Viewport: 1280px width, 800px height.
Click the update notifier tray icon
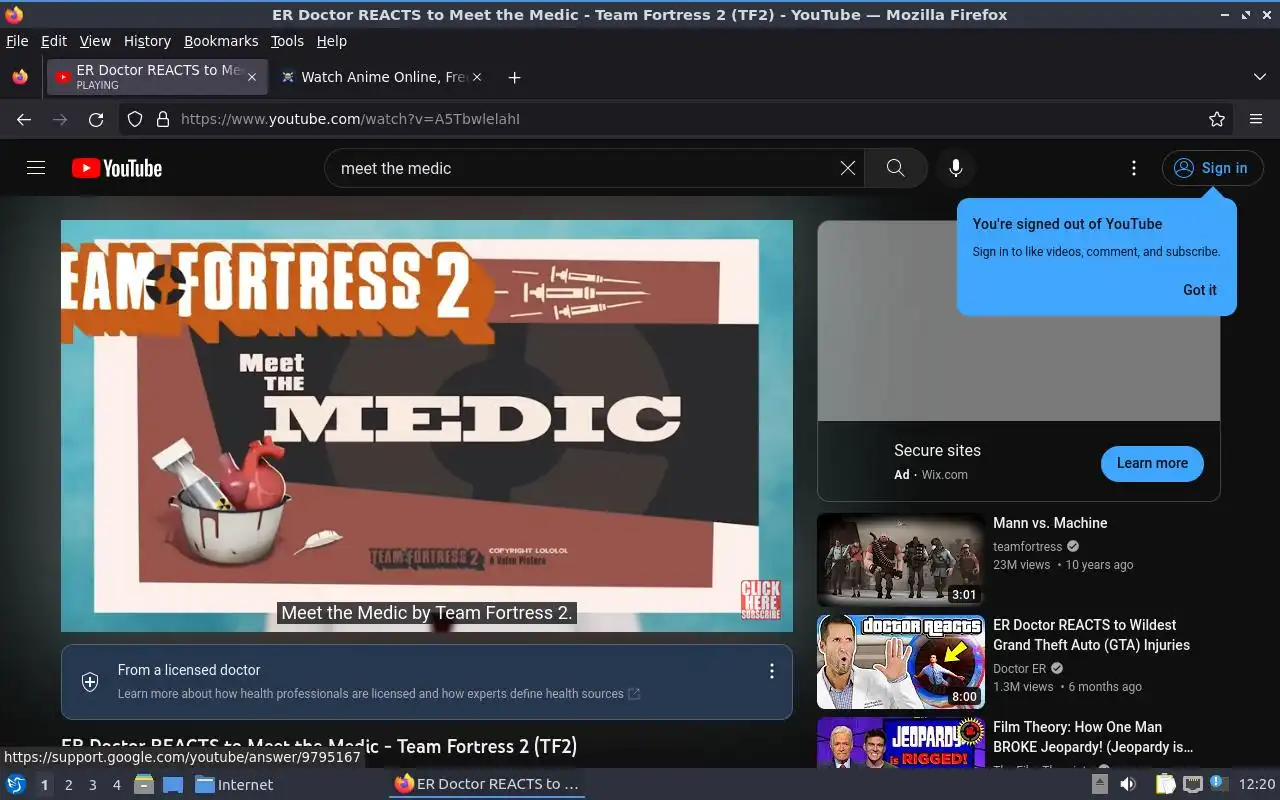[1218, 784]
